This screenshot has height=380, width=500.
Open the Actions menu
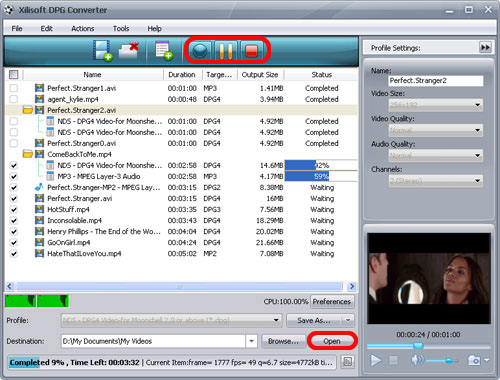pyautogui.click(x=83, y=29)
